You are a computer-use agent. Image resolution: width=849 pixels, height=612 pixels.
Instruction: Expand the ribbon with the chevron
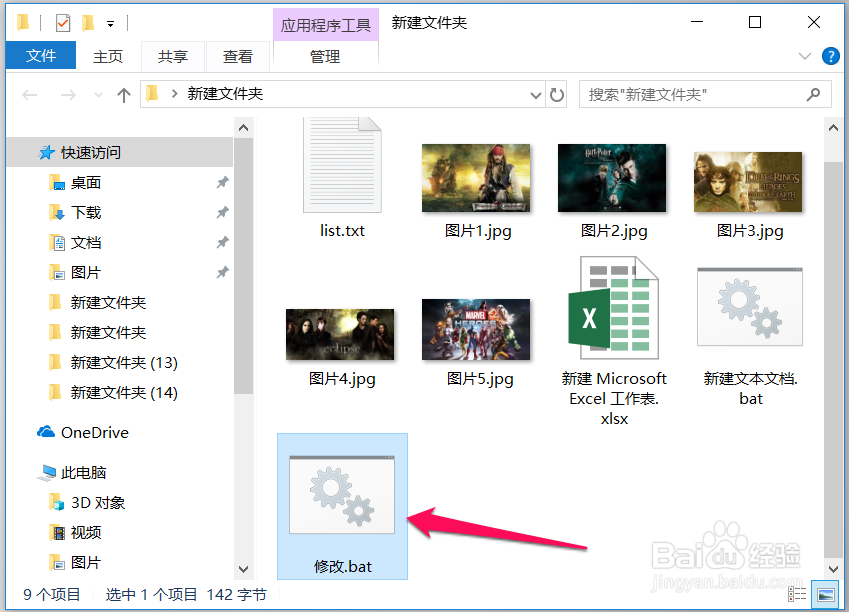pyautogui.click(x=805, y=56)
